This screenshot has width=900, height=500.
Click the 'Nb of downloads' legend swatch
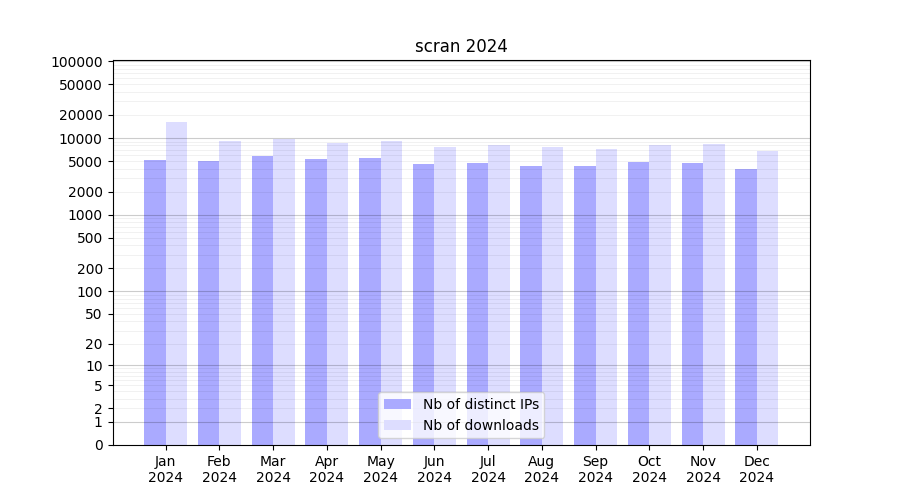tap(398, 425)
